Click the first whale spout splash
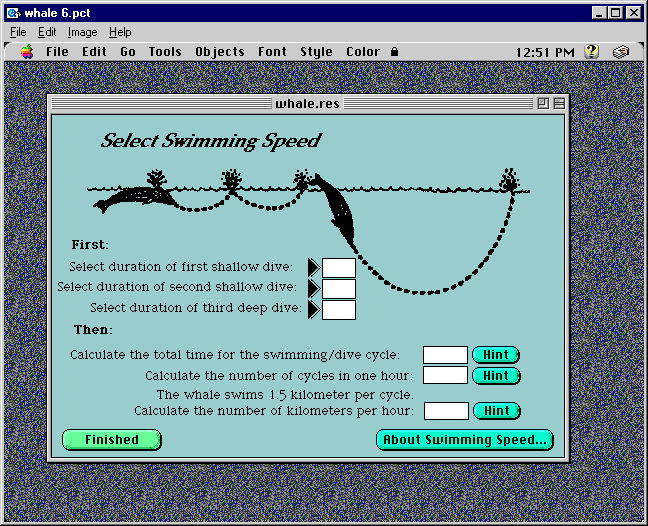The height and width of the screenshot is (526, 648). tap(157, 179)
